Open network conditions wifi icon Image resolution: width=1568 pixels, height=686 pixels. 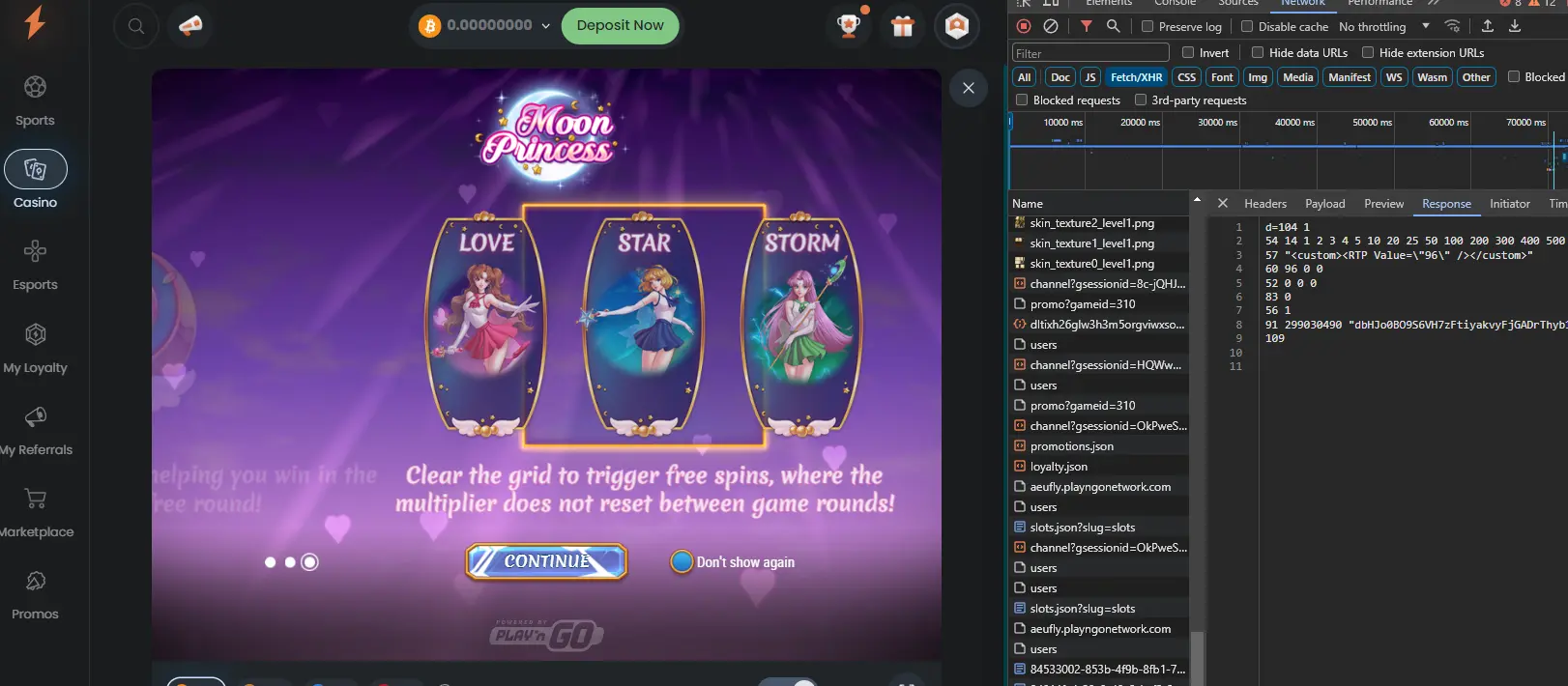[x=1452, y=26]
